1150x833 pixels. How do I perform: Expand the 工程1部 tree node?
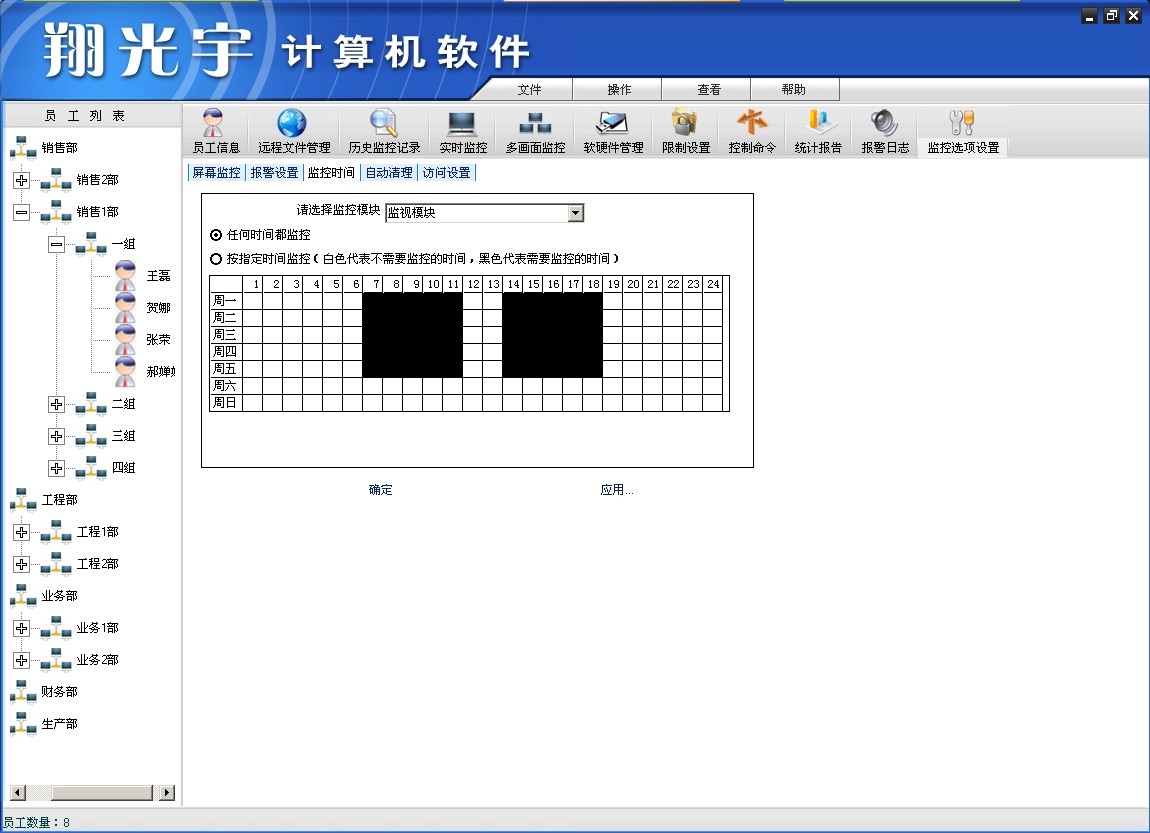(x=21, y=532)
